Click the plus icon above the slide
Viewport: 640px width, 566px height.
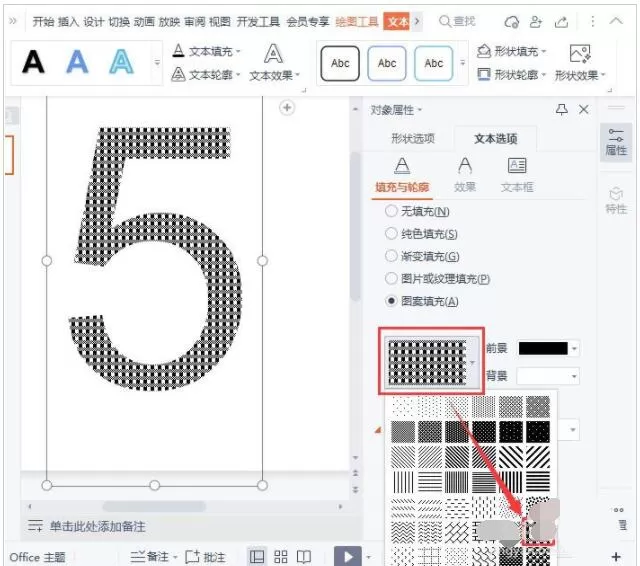(287, 108)
